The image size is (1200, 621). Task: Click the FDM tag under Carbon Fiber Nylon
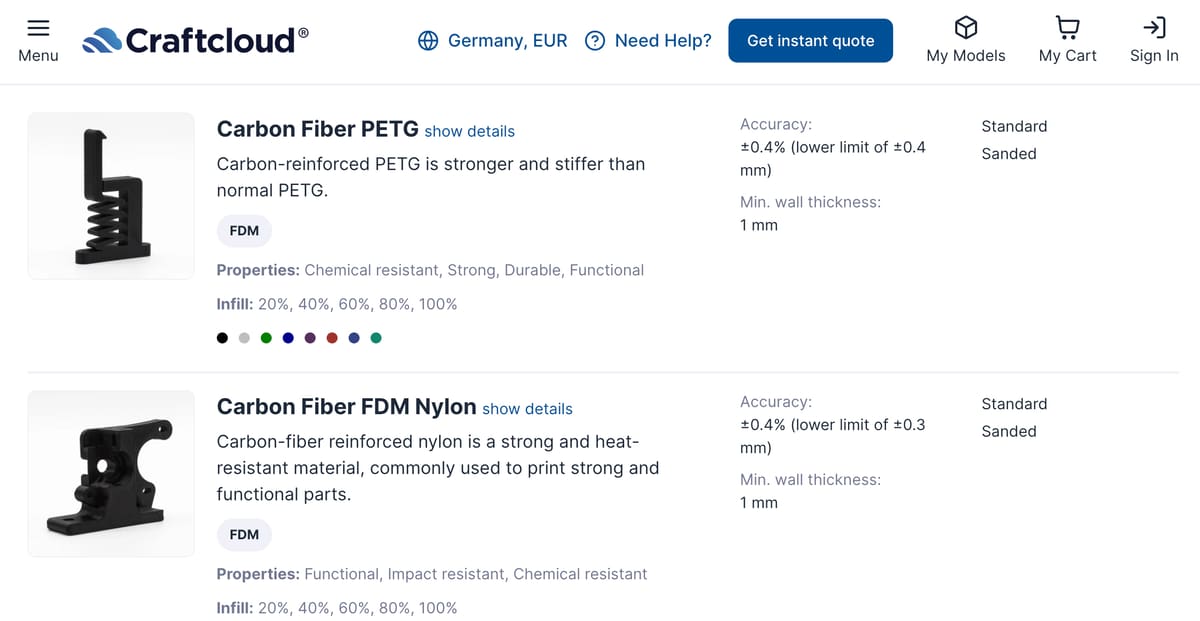244,535
